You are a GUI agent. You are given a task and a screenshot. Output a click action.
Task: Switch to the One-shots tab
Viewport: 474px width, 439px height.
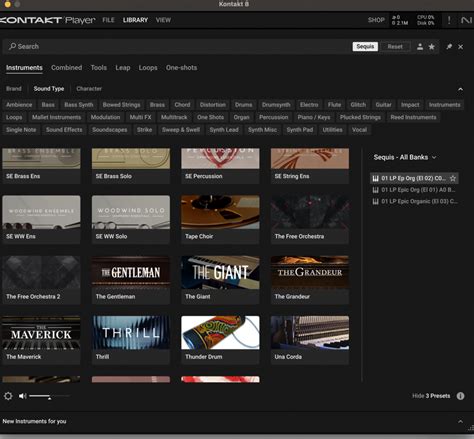181,68
